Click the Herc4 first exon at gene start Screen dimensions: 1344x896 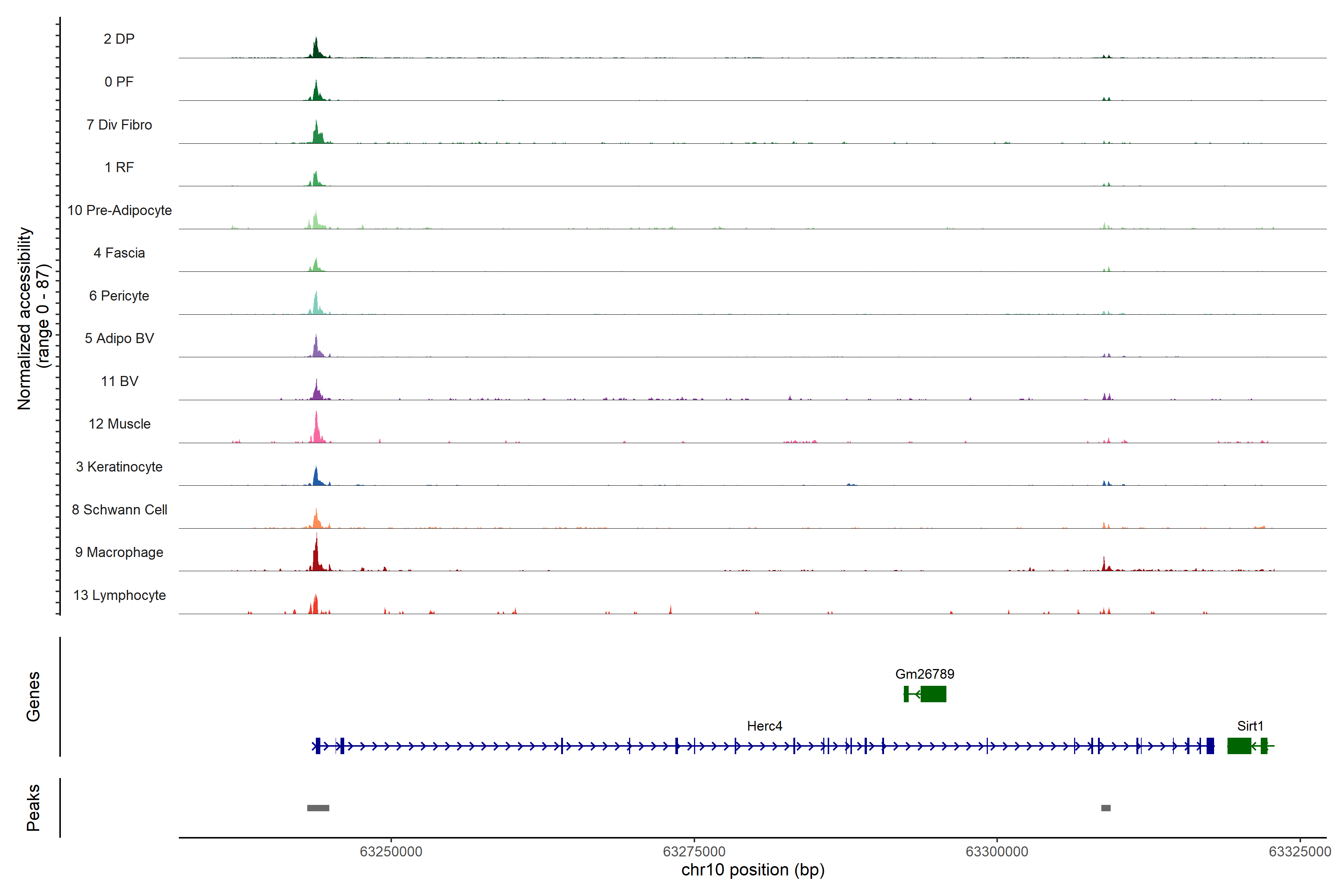[318, 746]
